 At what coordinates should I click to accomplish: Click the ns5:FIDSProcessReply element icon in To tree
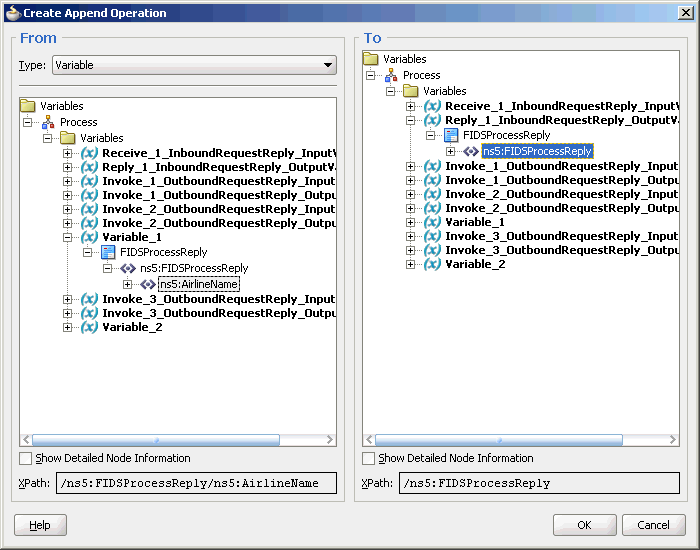pyautogui.click(x=471, y=151)
